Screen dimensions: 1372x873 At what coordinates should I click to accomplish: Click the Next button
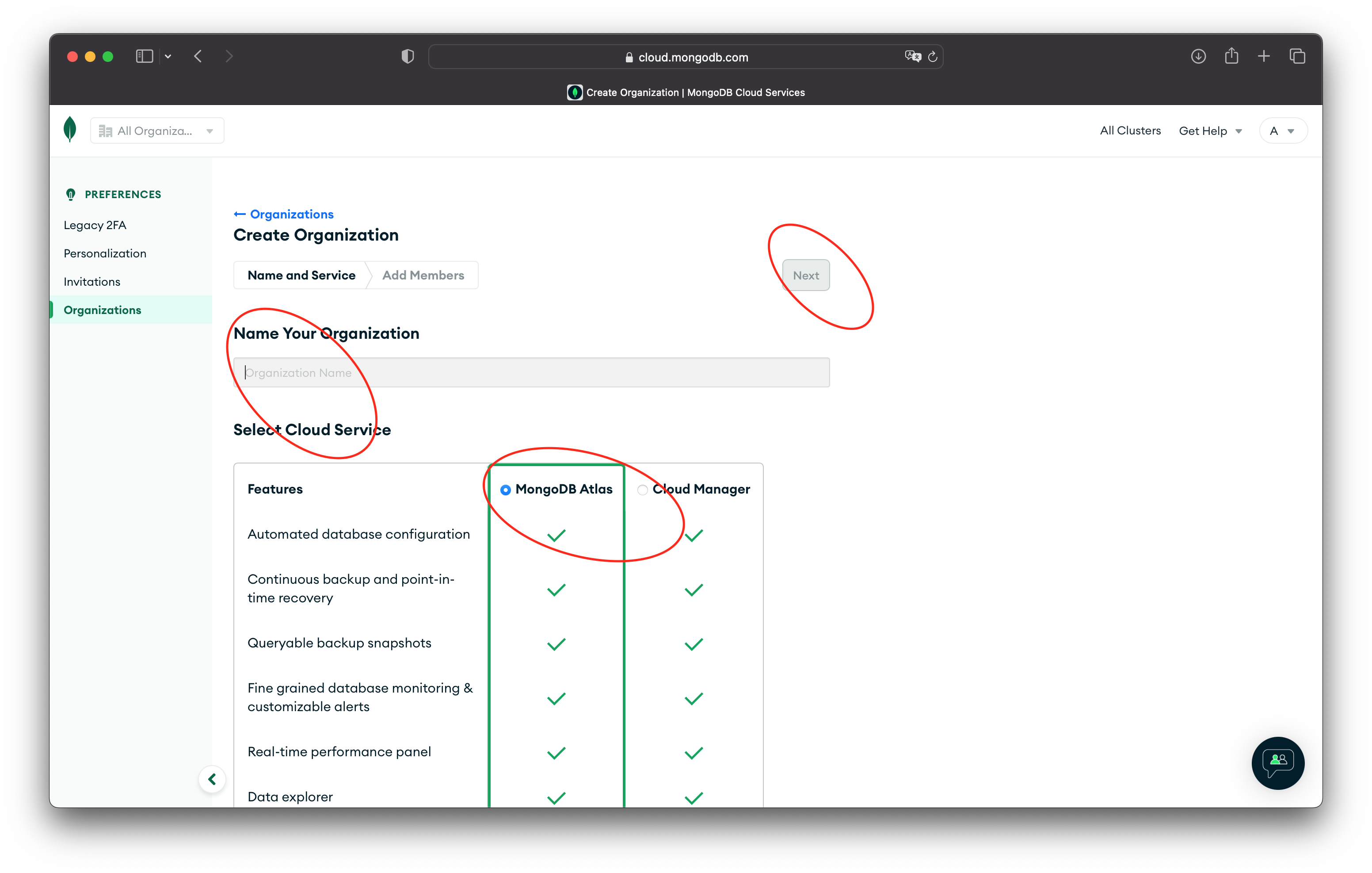point(805,276)
